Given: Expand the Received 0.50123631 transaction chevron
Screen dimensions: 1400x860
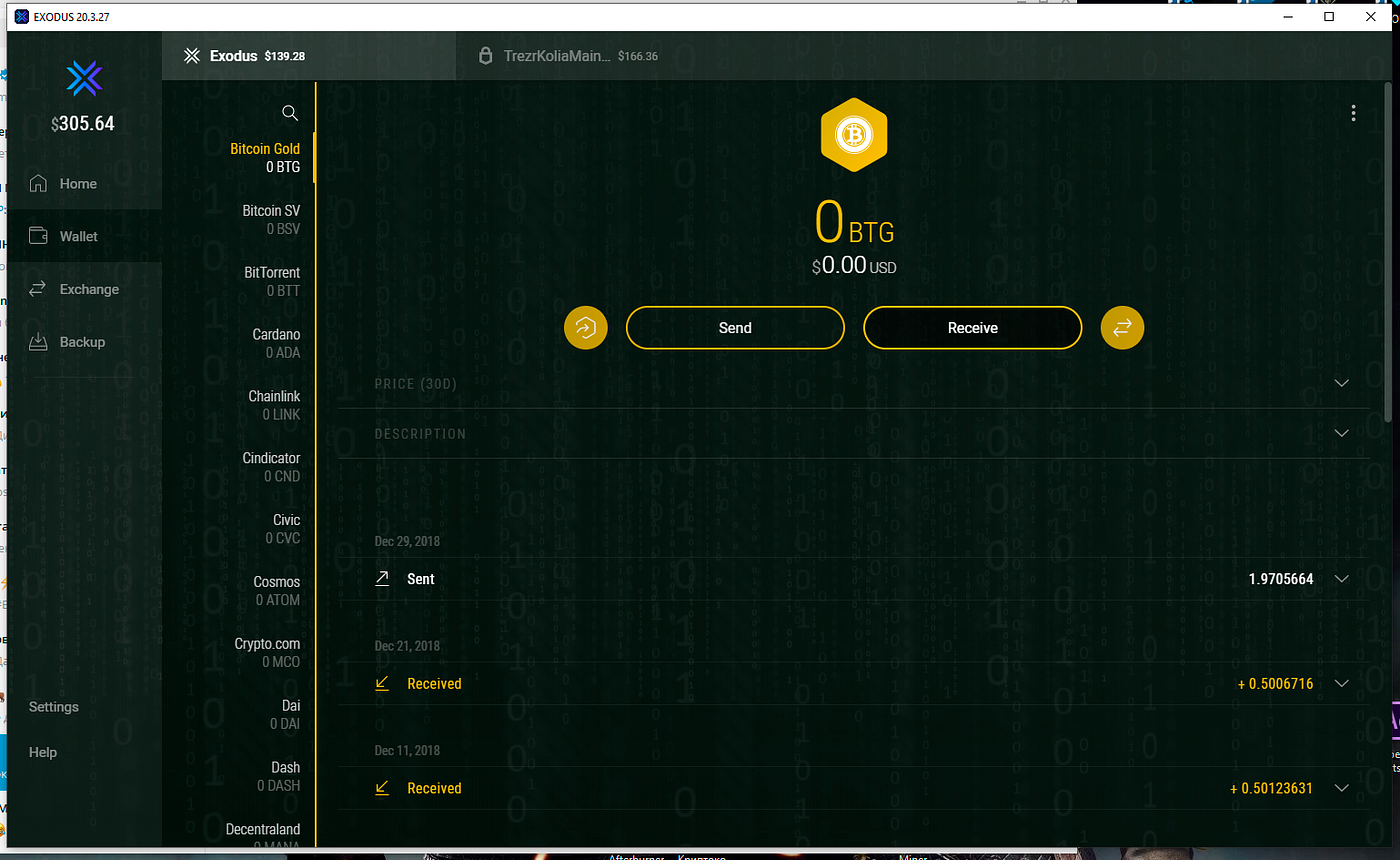Looking at the screenshot, I should (1342, 788).
